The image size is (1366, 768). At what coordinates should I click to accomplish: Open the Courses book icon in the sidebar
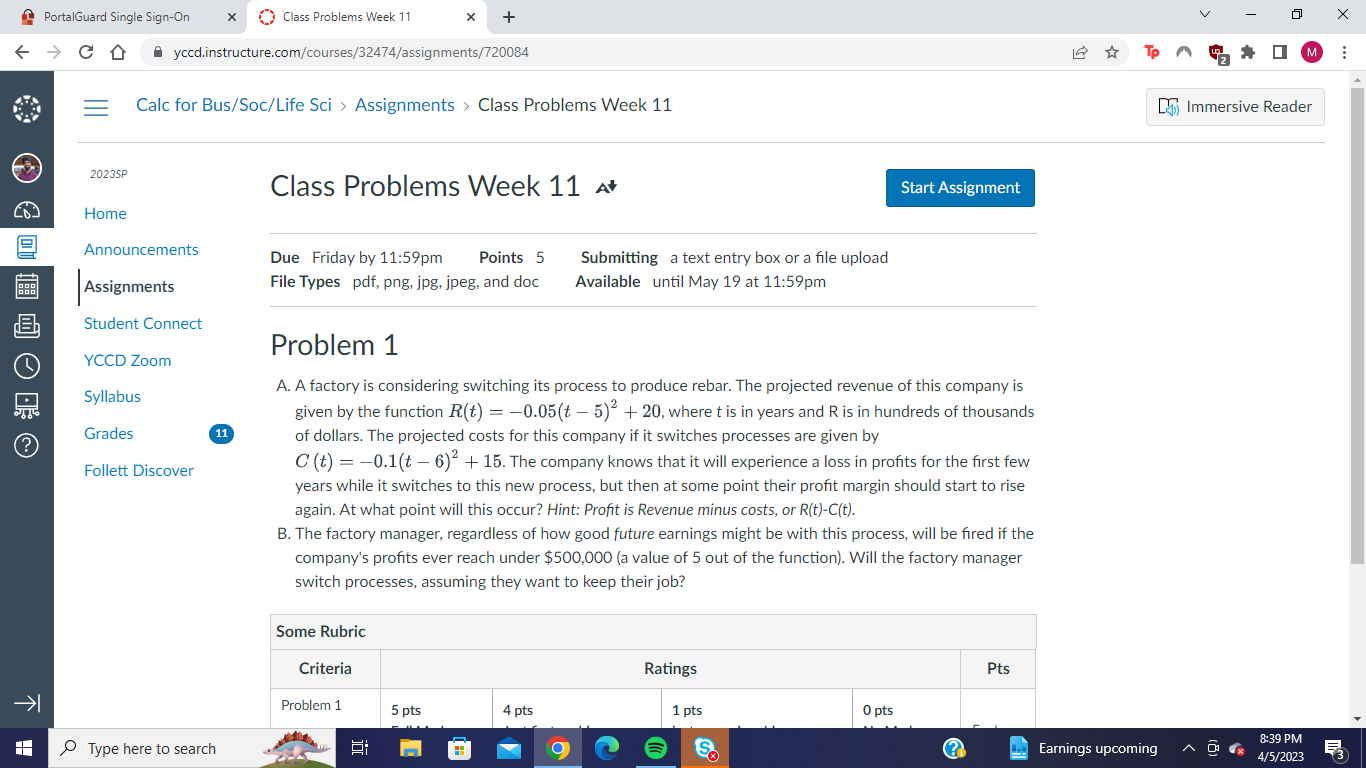27,247
